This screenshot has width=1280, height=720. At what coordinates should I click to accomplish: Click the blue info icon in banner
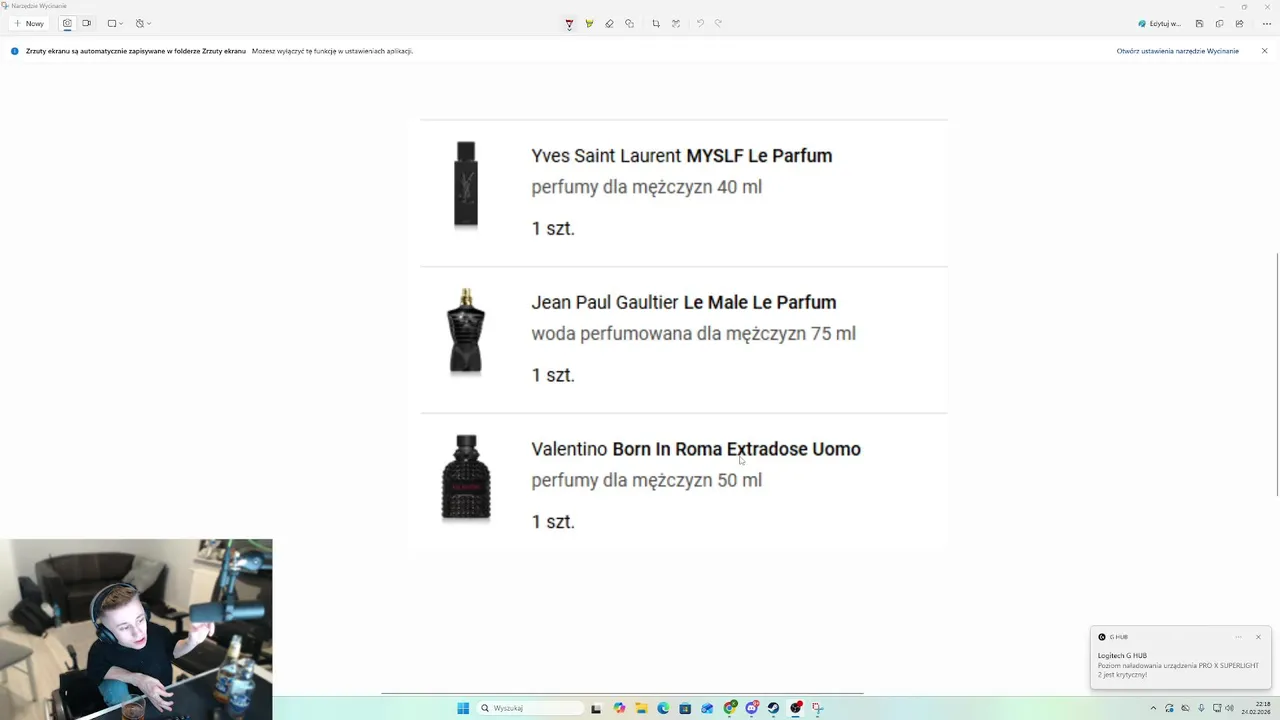(15, 51)
